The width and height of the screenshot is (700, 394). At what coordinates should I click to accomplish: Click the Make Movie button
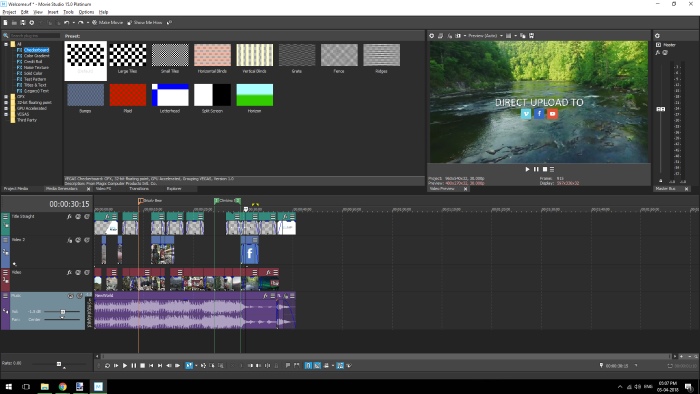point(107,22)
